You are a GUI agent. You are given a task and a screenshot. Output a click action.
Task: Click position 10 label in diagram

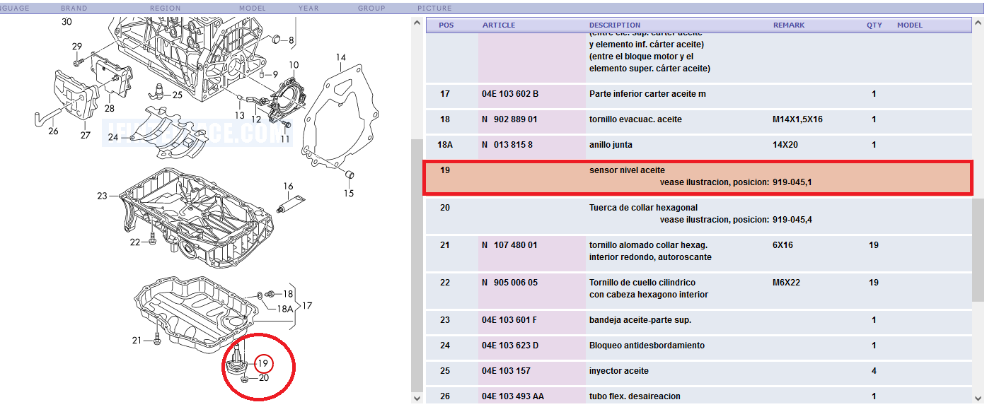coord(294,65)
